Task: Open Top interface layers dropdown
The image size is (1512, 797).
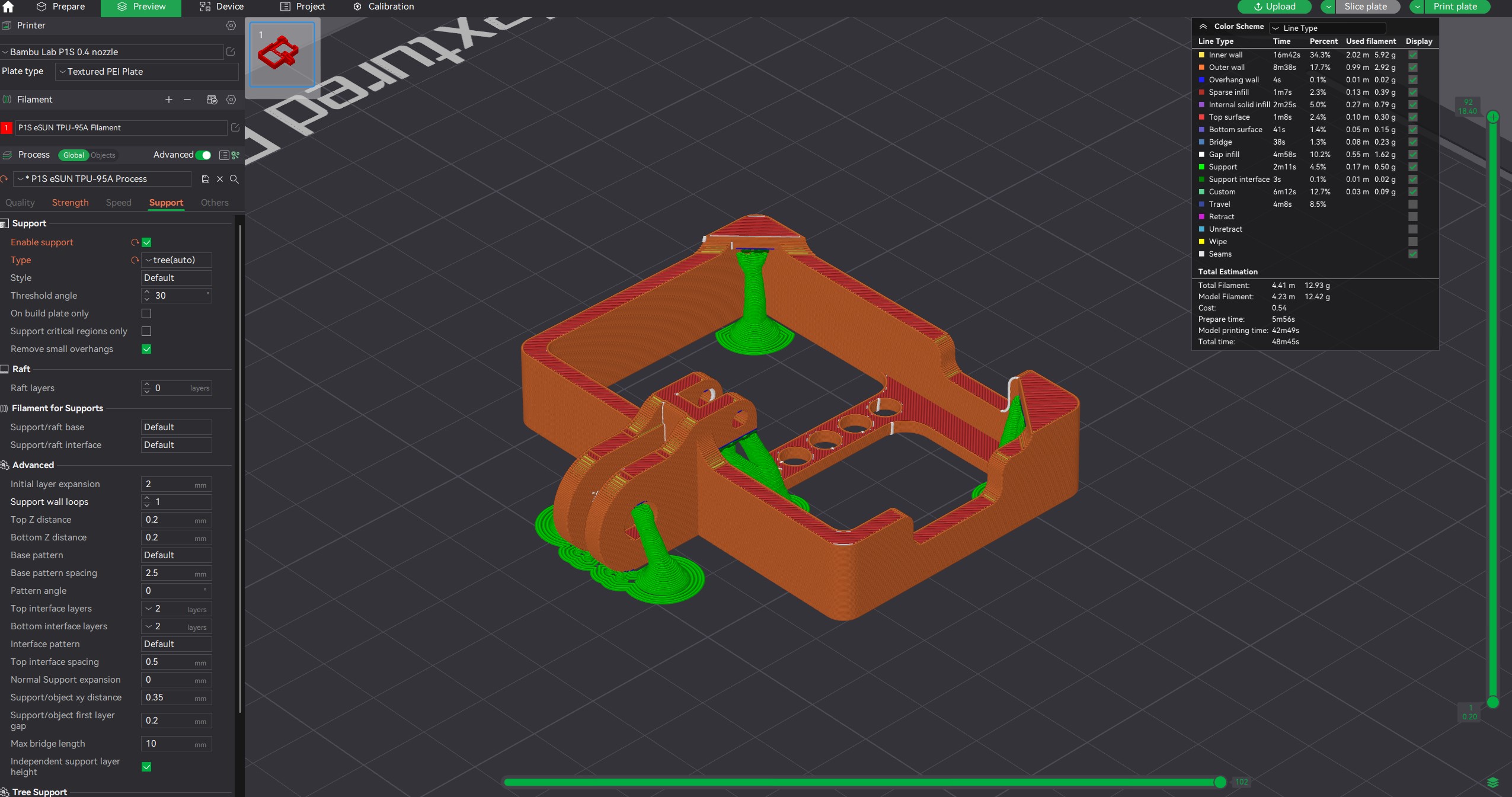Action: [177, 609]
